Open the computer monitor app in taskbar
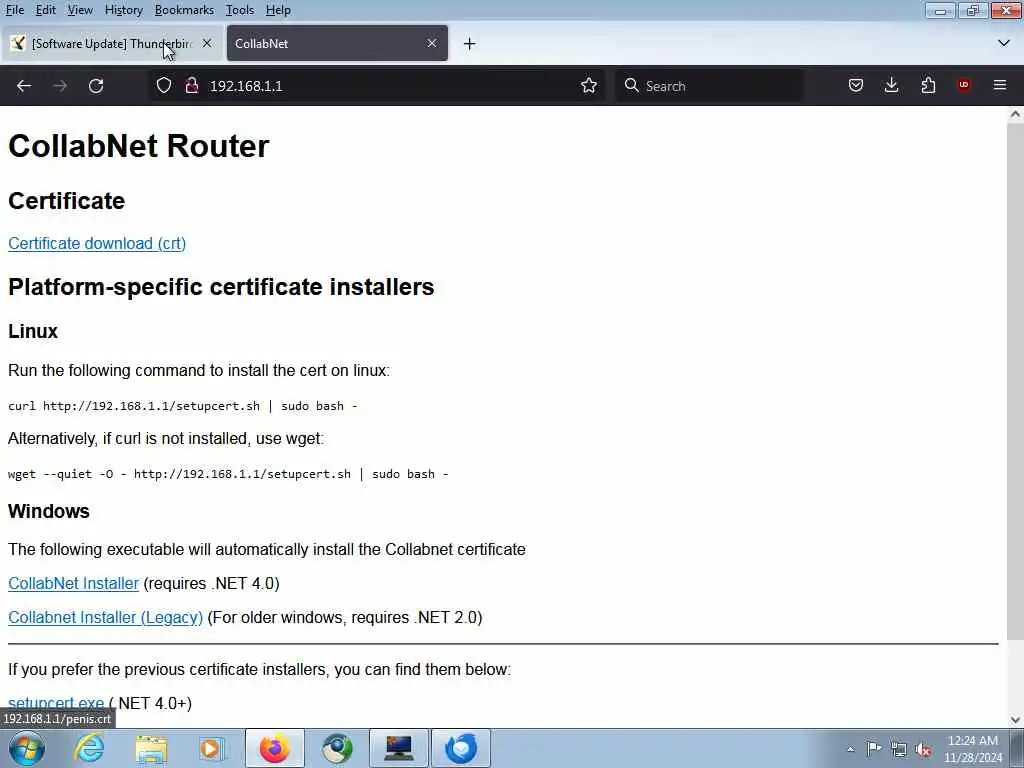The width and height of the screenshot is (1024, 768). tap(399, 748)
